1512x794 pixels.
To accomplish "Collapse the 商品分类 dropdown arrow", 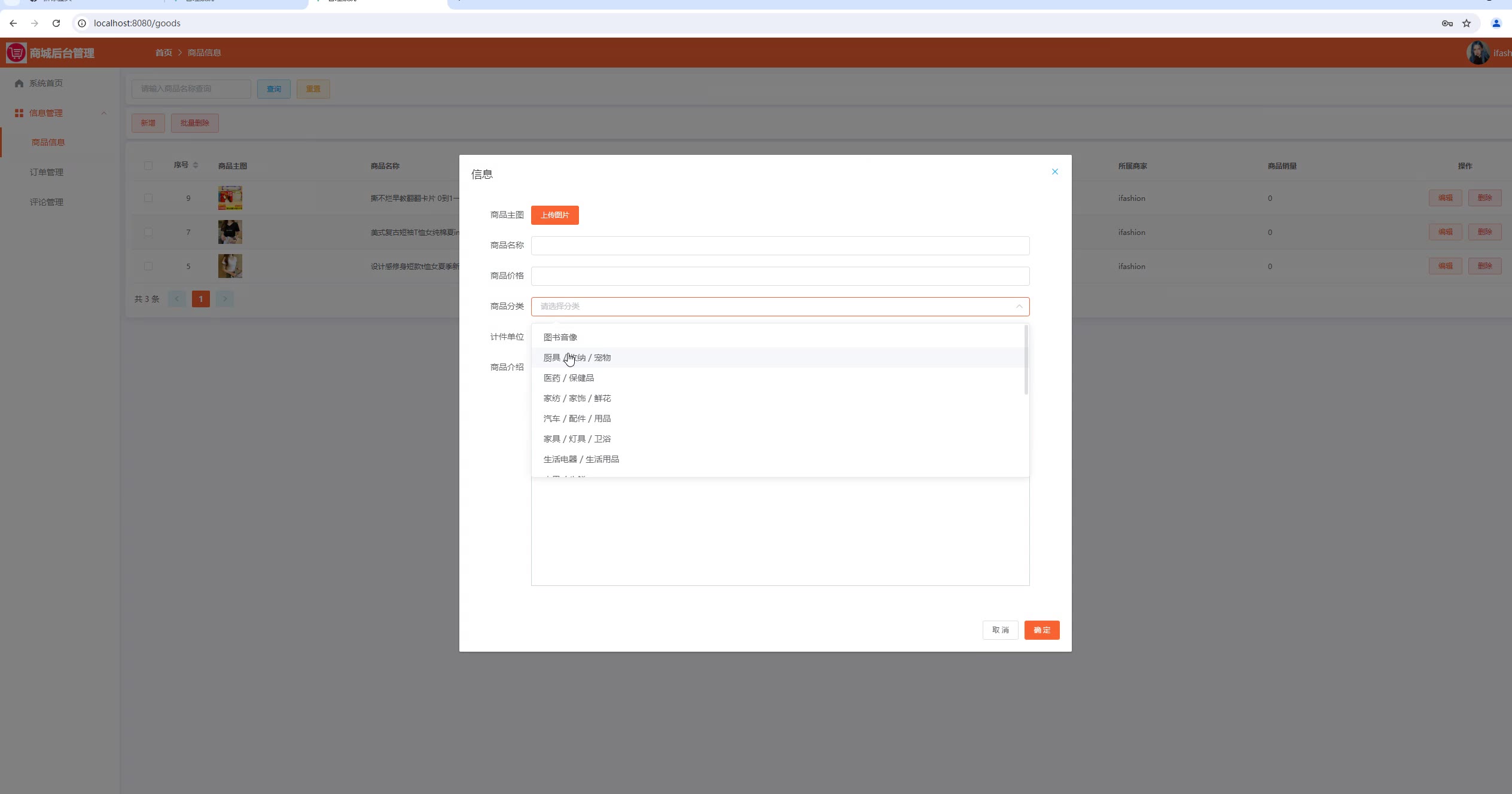I will 1019,306.
